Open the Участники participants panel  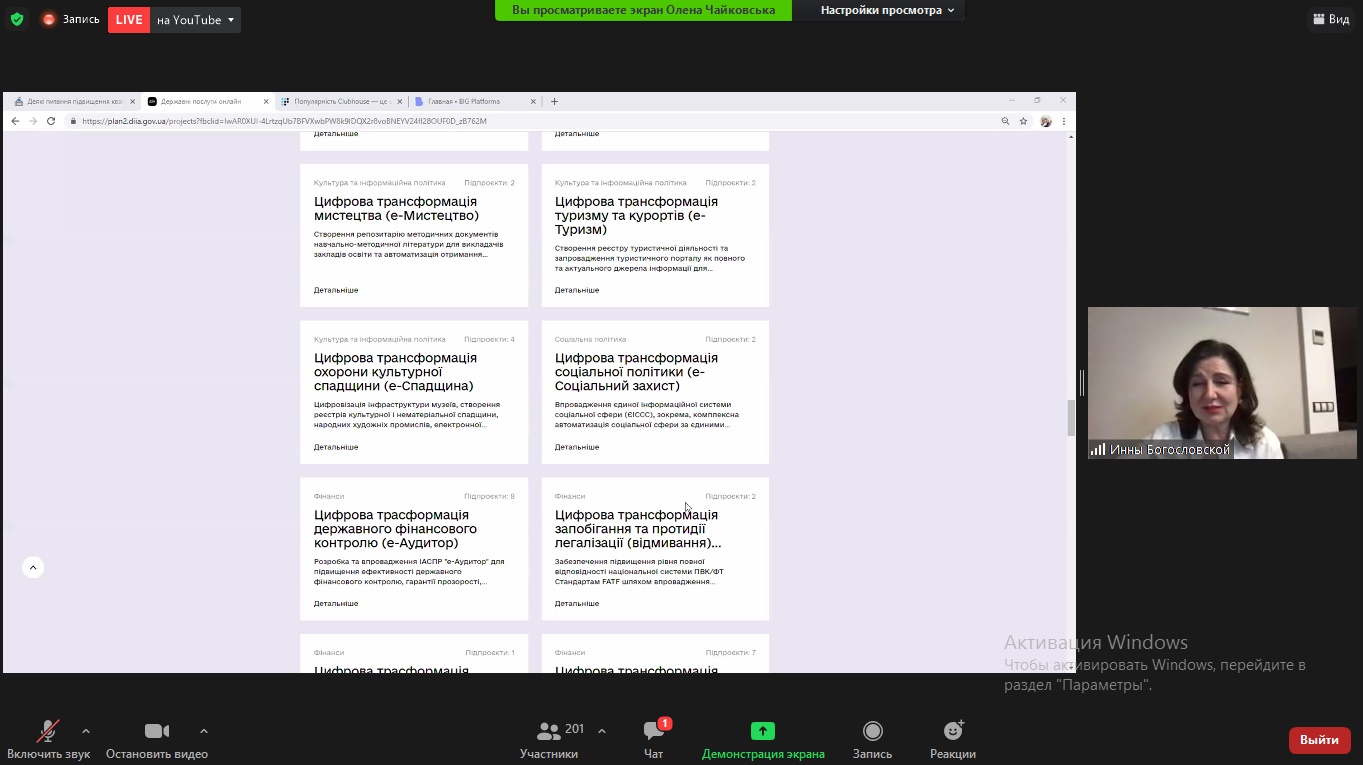(x=549, y=732)
